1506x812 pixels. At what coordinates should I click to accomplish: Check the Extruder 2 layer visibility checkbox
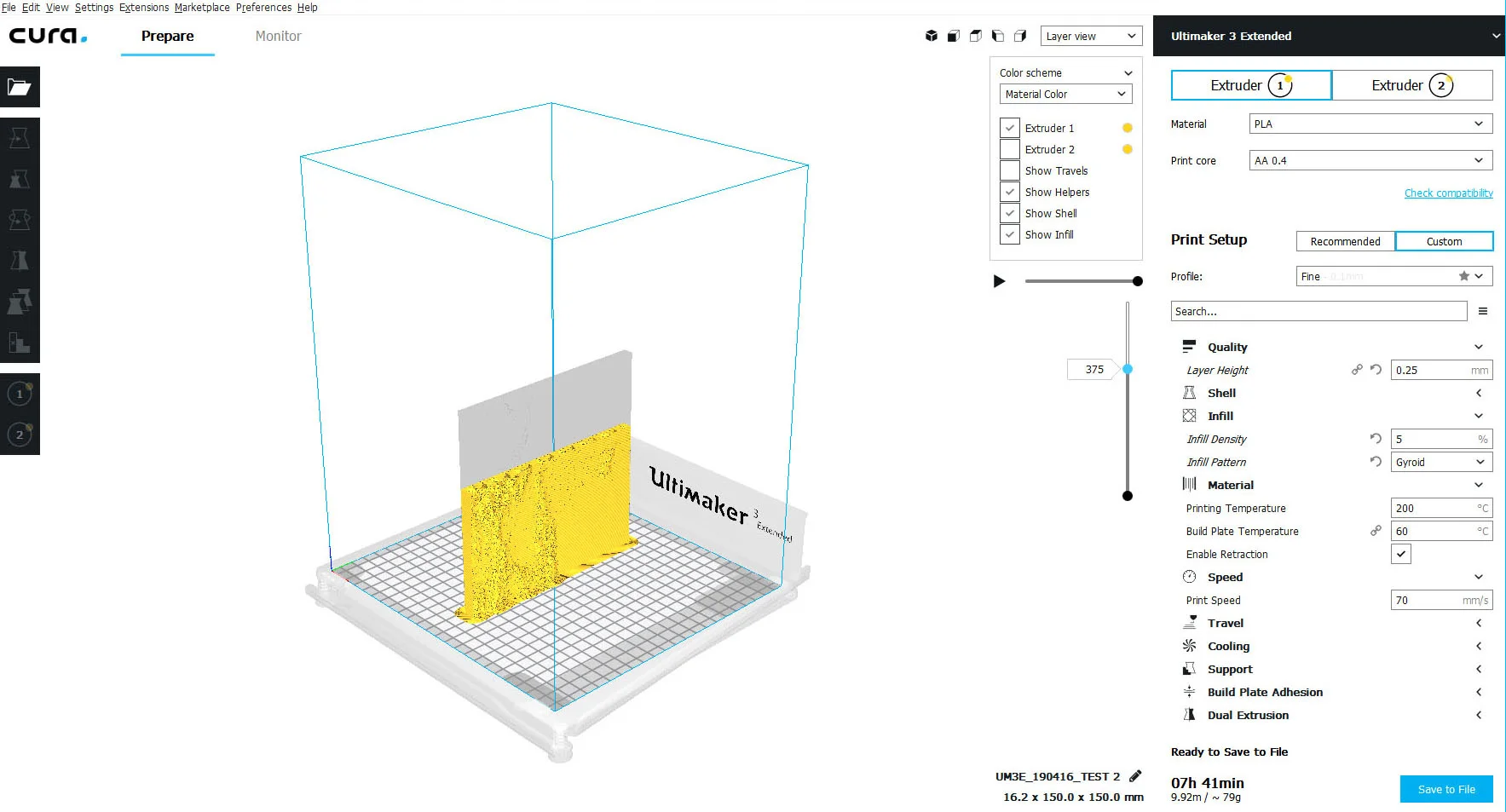(x=1010, y=149)
